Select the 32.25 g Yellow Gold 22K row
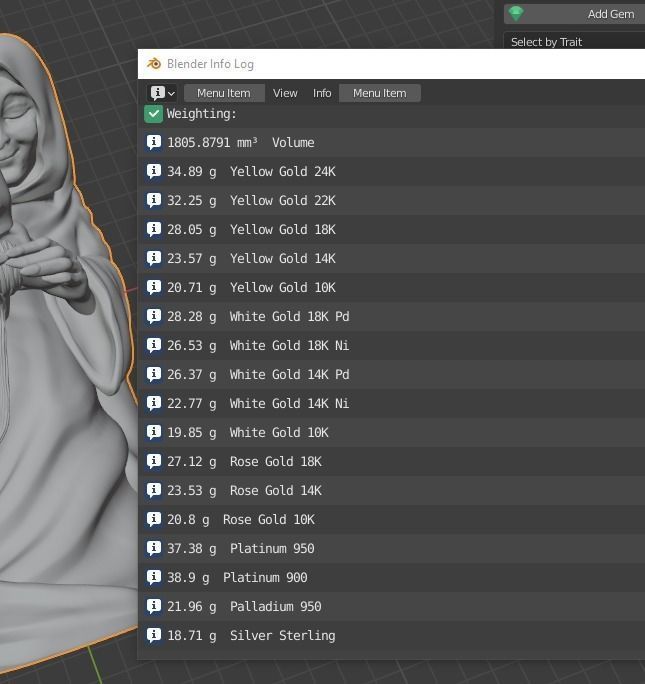Image resolution: width=645 pixels, height=684 pixels. [x=391, y=201]
